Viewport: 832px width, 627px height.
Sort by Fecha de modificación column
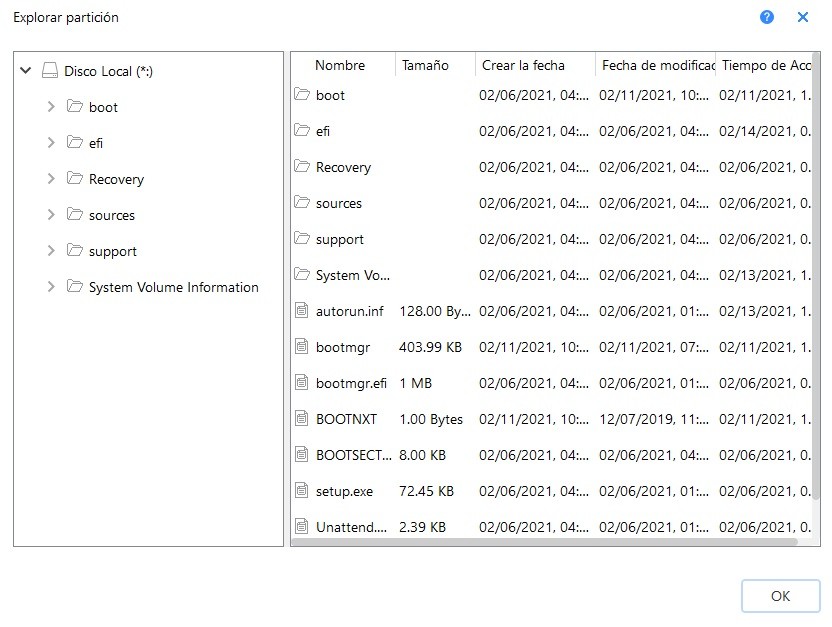point(656,65)
